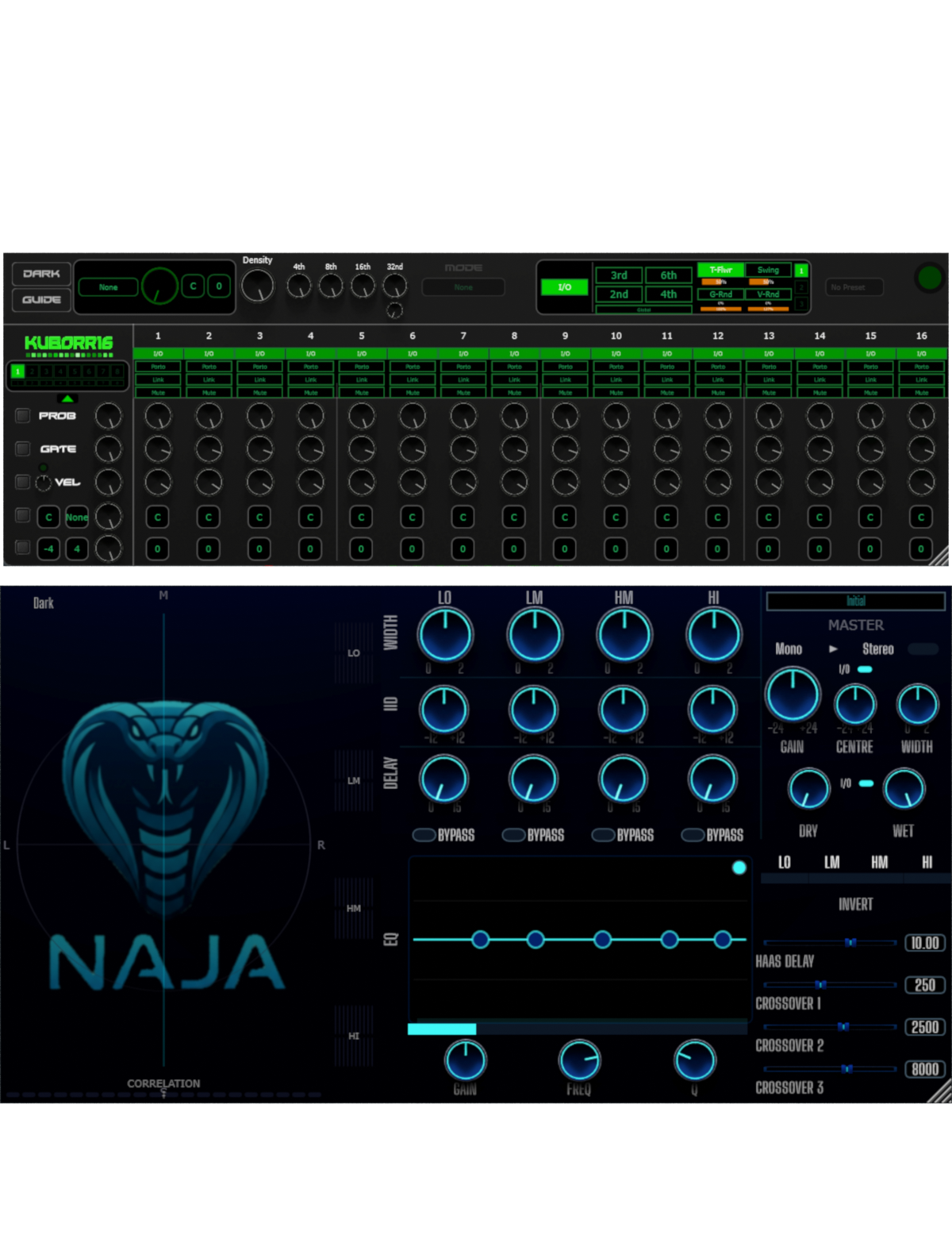Select the HM band invert button
The height and width of the screenshot is (1254, 952).
point(880,879)
